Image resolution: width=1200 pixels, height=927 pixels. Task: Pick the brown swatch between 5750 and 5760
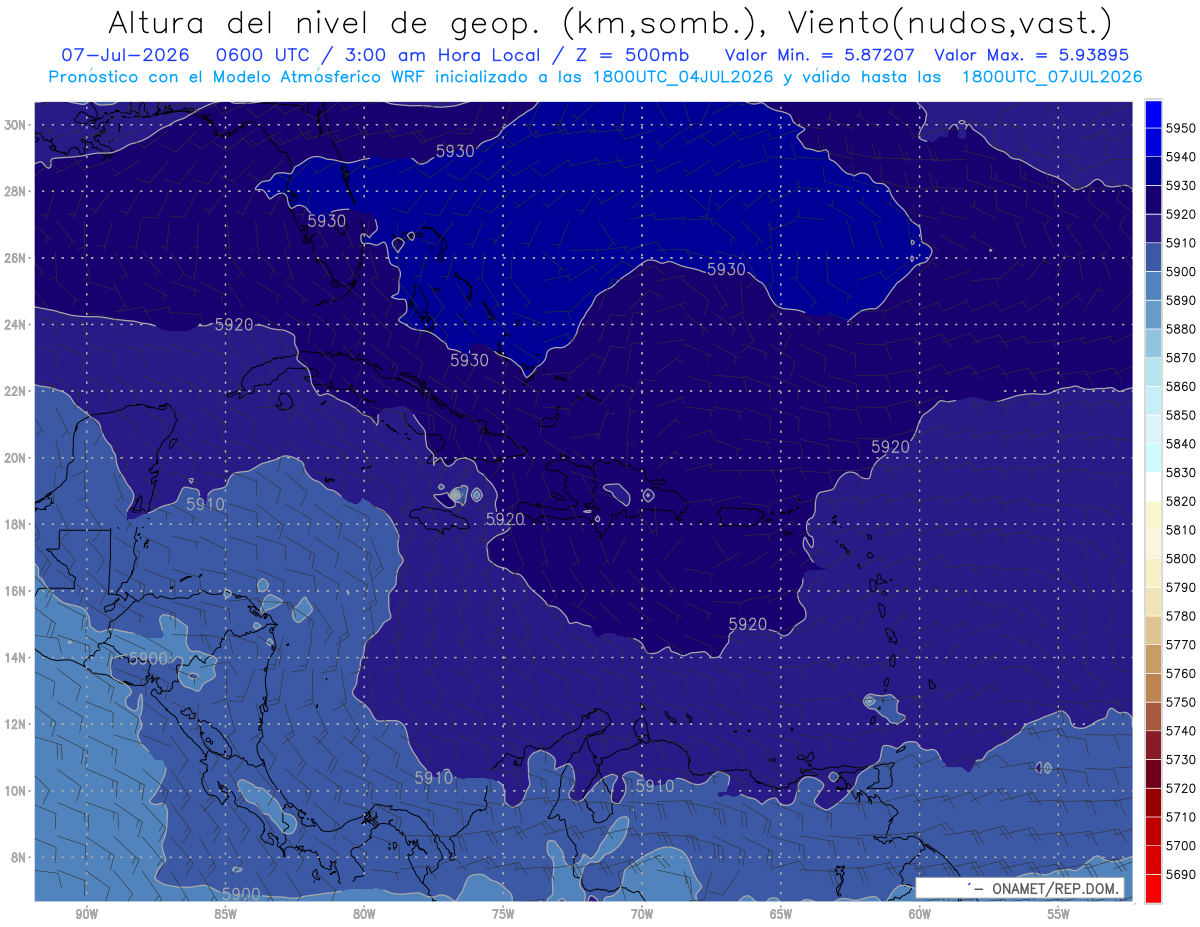click(1153, 687)
